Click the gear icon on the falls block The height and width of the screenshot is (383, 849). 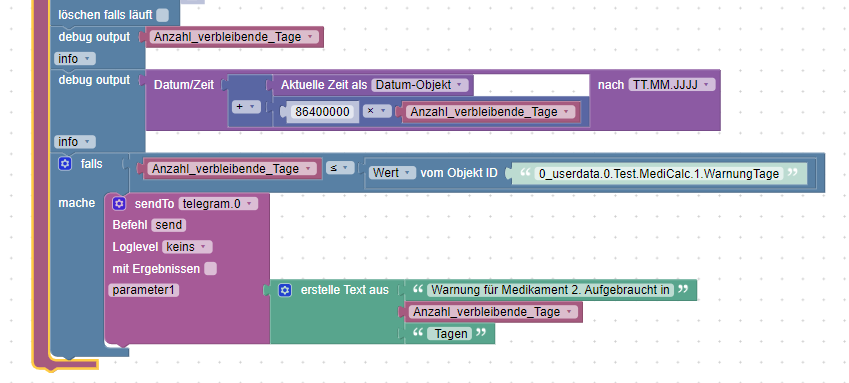tap(65, 164)
